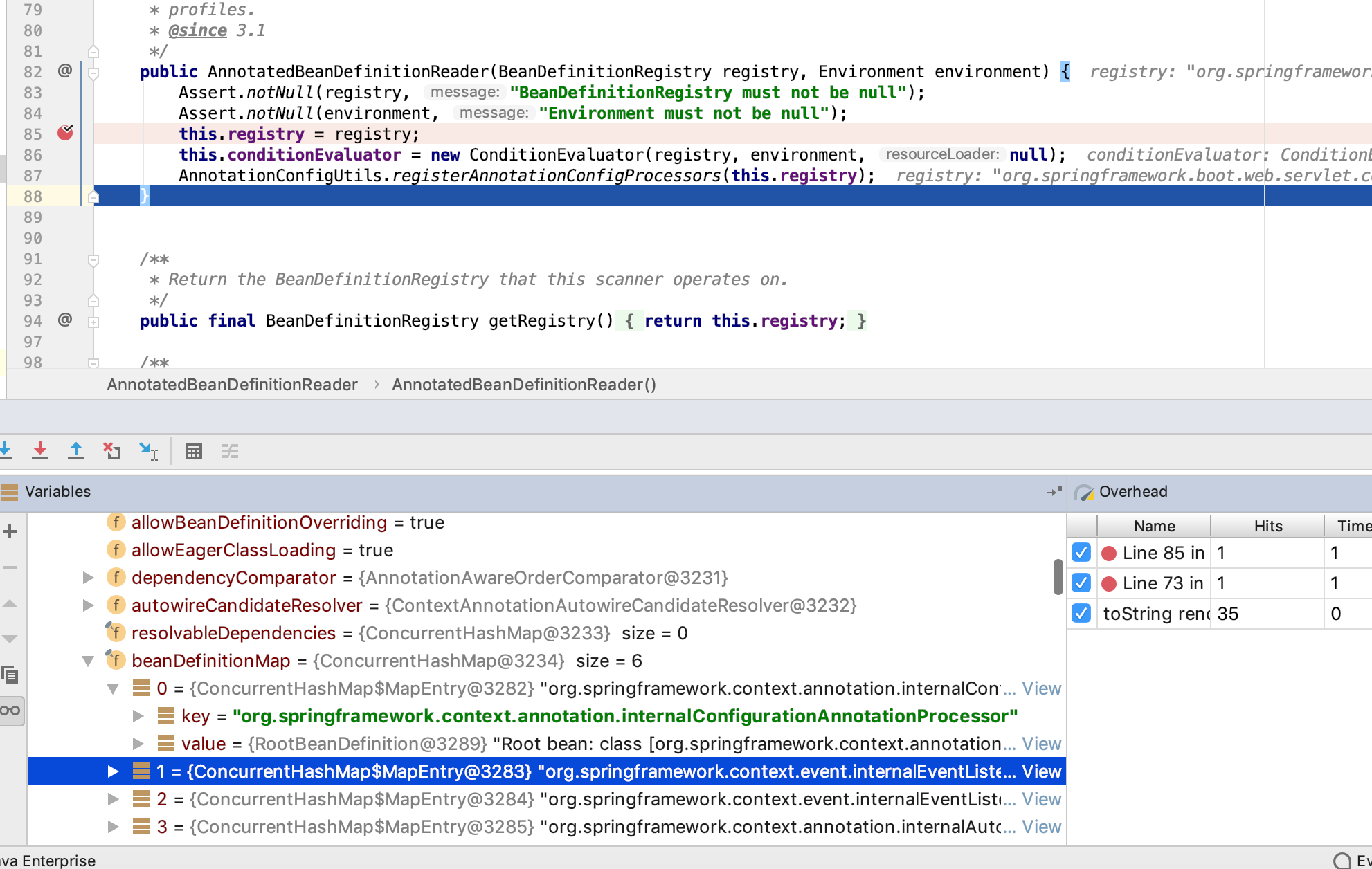Viewport: 1372px width, 869px height.
Task: Open the Evaluate Expression calculator icon
Action: pyautogui.click(x=194, y=451)
